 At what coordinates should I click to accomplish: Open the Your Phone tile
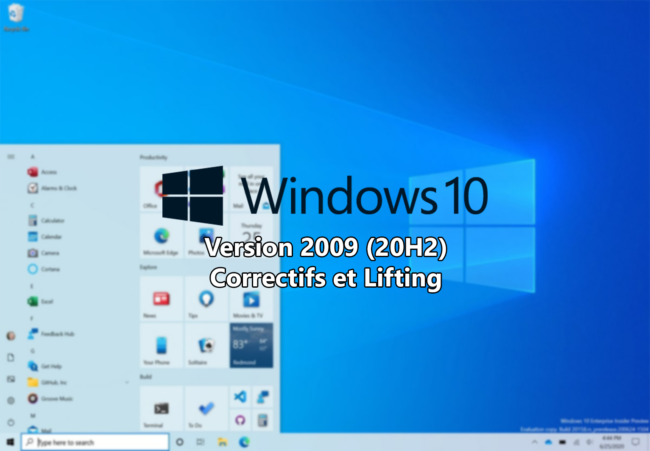[x=161, y=345]
